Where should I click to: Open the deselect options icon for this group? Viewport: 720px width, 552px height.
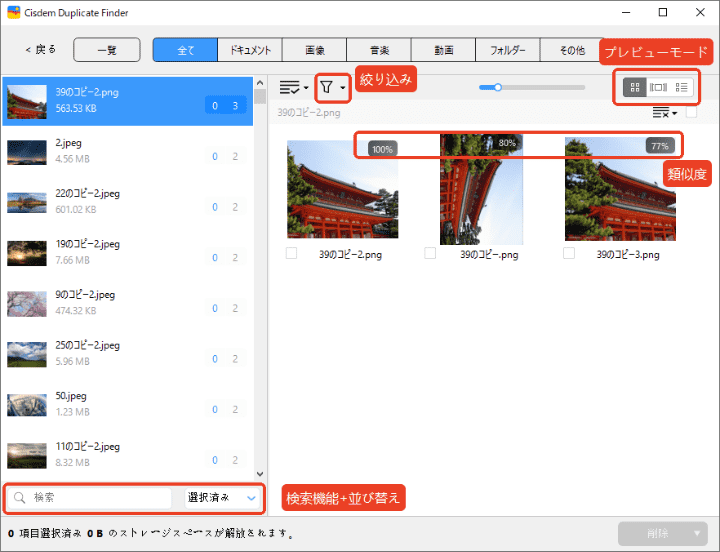[656, 113]
